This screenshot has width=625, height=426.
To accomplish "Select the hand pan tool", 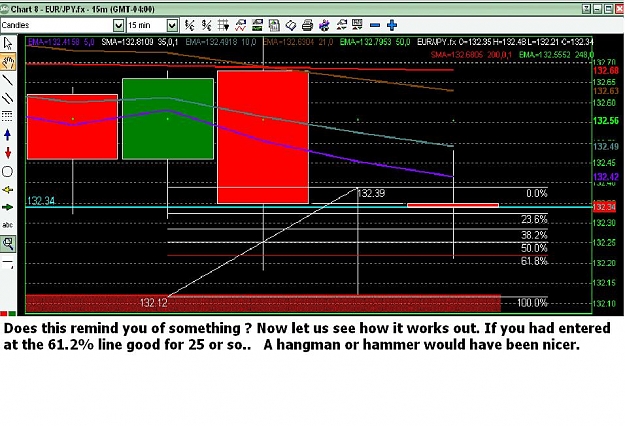I will click(x=8, y=62).
